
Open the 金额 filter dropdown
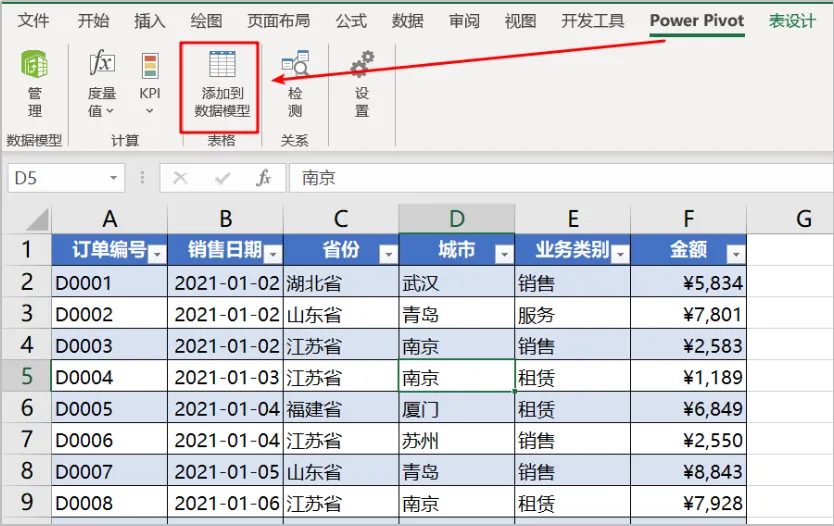coord(736,255)
